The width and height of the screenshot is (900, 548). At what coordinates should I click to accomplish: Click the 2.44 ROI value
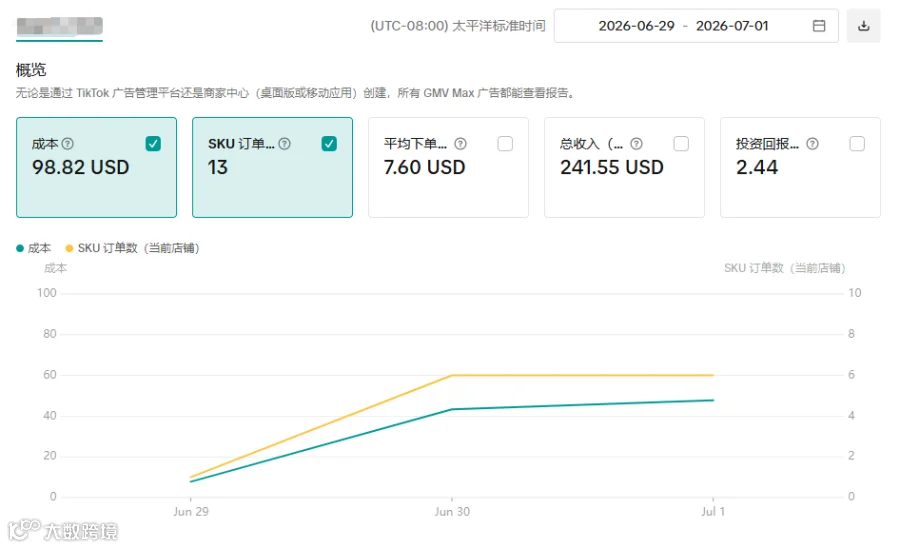coord(757,167)
